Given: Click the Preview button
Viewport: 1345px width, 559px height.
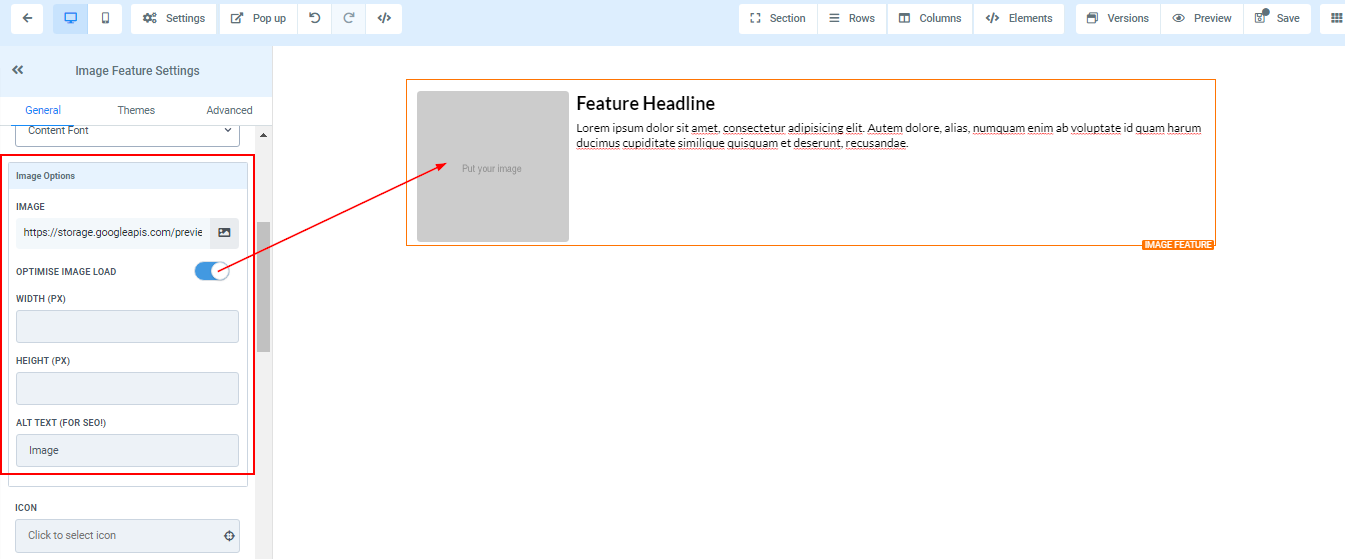Looking at the screenshot, I should point(1202,18).
